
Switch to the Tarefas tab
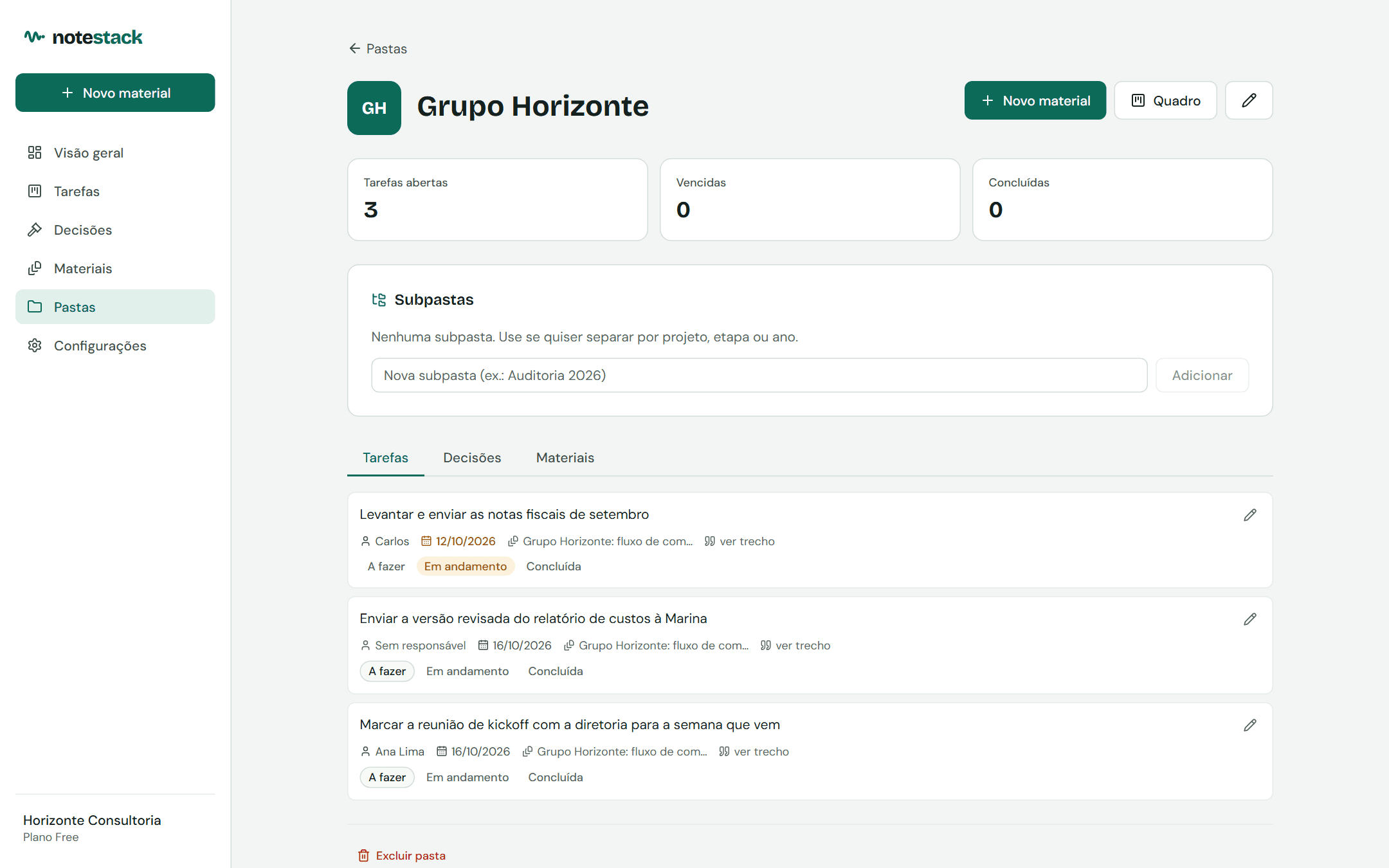pos(385,458)
